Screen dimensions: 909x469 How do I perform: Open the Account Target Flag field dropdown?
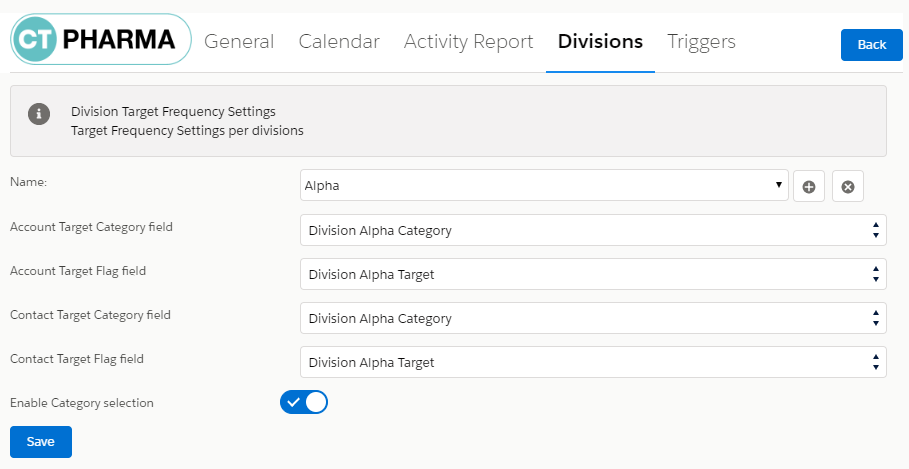click(x=593, y=274)
